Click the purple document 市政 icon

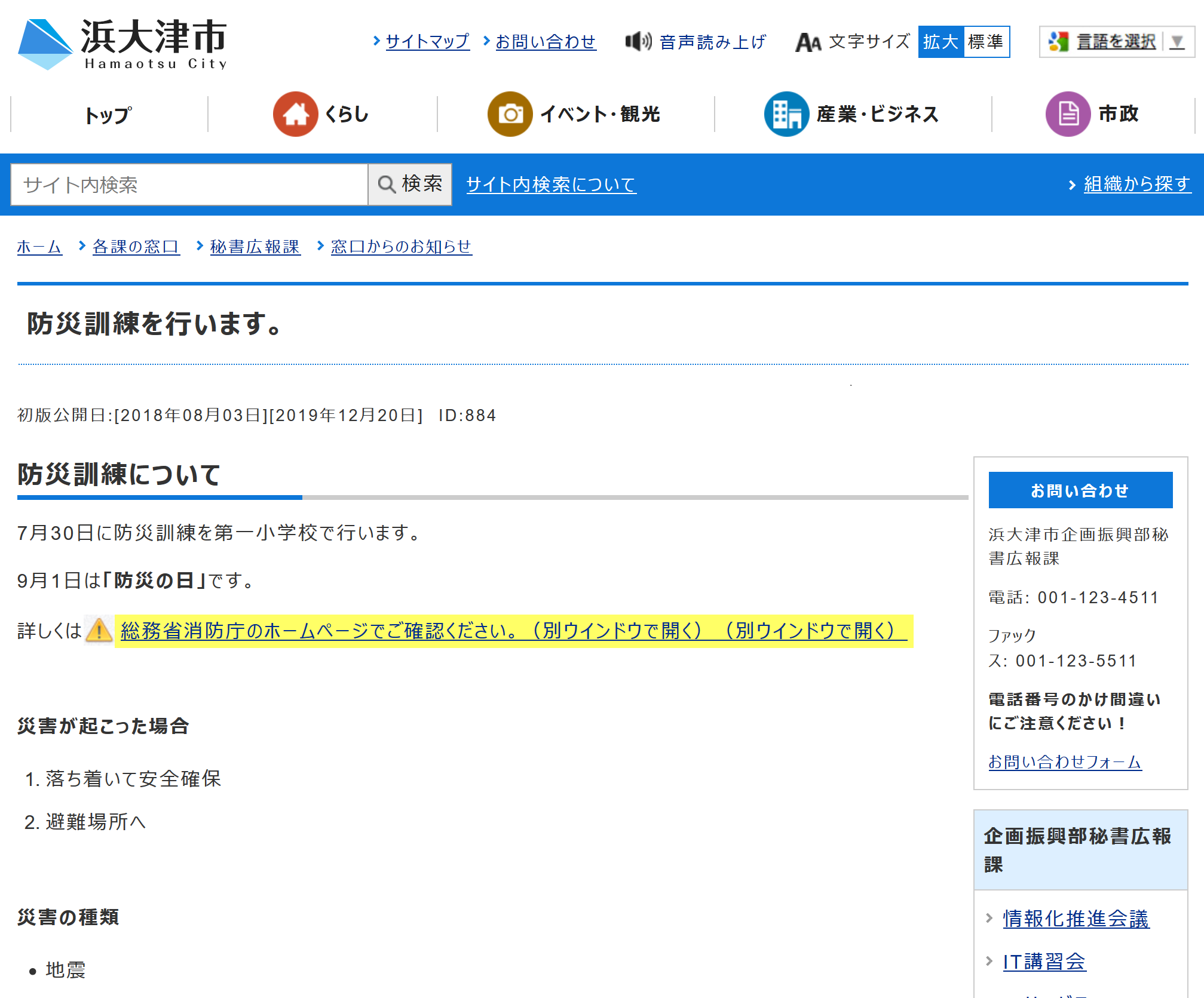tap(1068, 114)
